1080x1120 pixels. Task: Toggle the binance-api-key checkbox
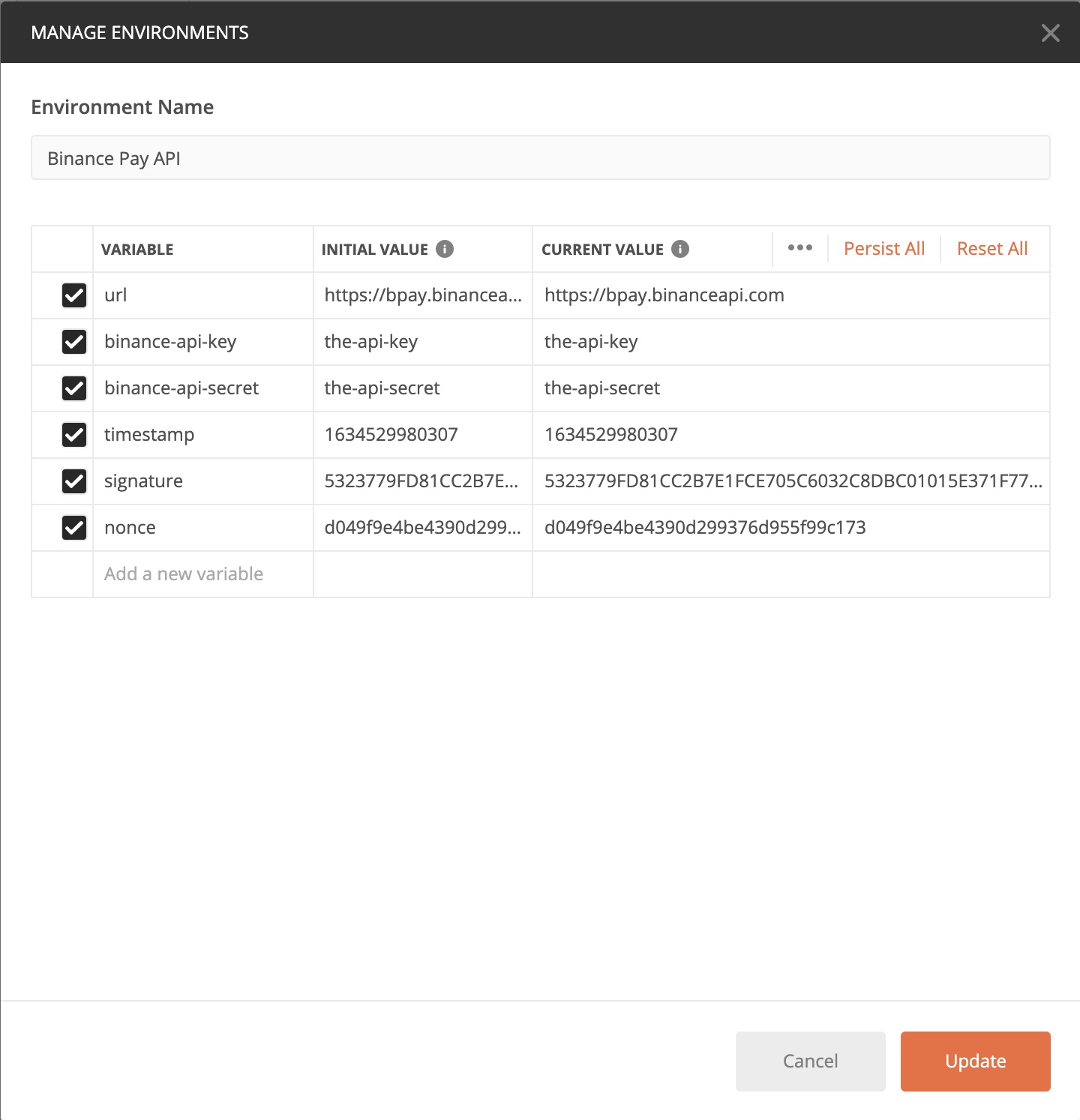tap(74, 342)
